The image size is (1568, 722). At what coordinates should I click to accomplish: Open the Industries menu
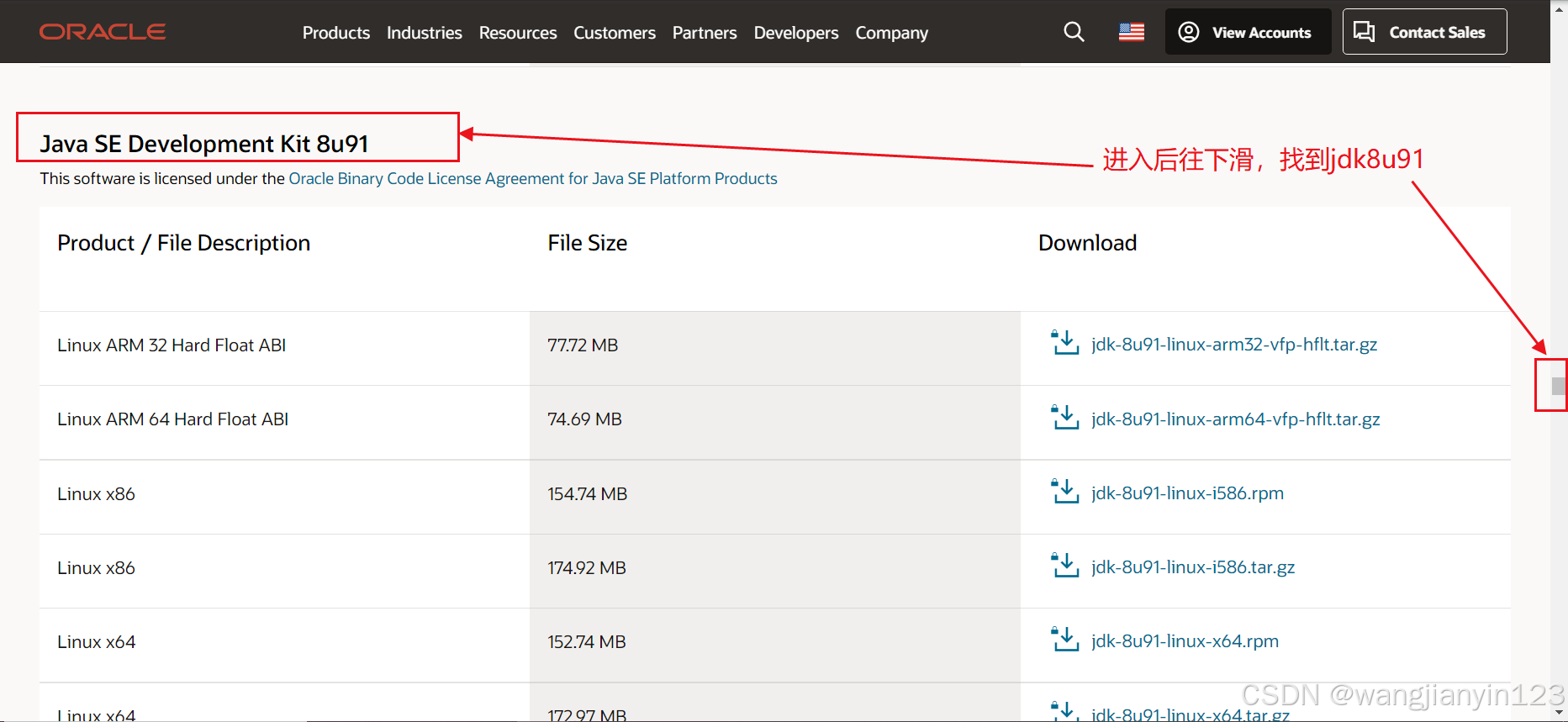pos(425,33)
